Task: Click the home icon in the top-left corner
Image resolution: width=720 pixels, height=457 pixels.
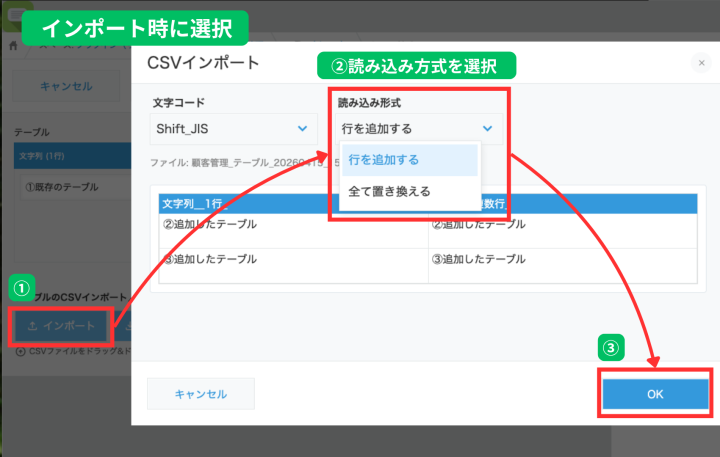Action: pyautogui.click(x=13, y=46)
